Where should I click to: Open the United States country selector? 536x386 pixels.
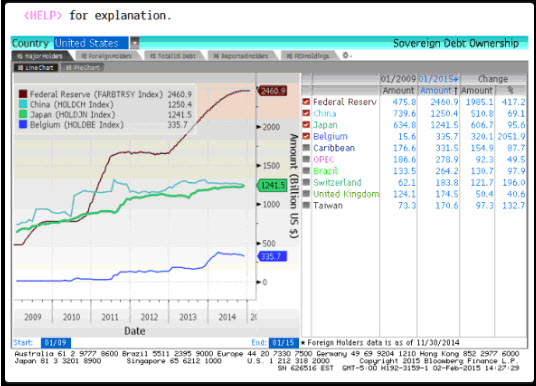91,43
